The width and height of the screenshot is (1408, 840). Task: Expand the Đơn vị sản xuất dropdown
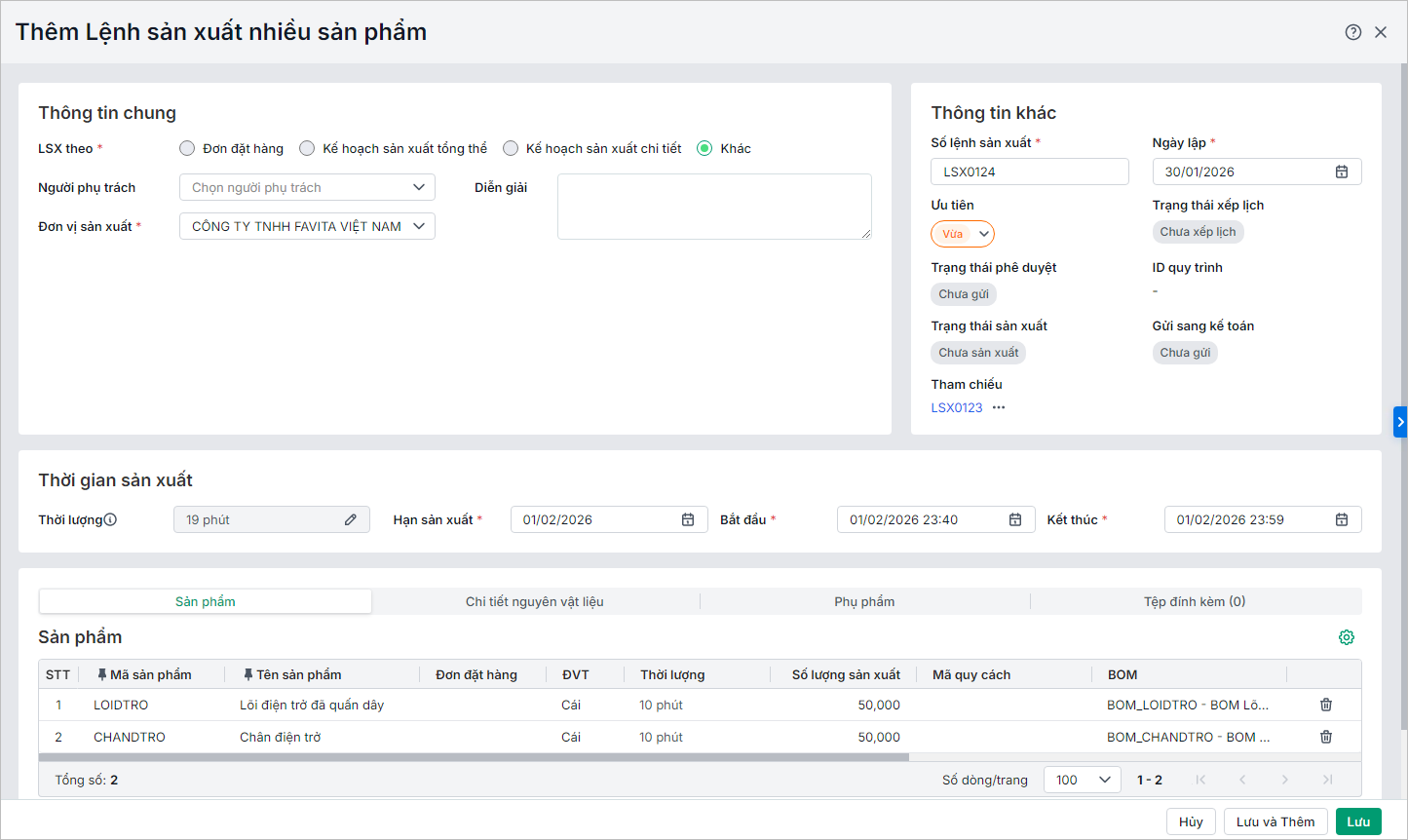tap(307, 226)
